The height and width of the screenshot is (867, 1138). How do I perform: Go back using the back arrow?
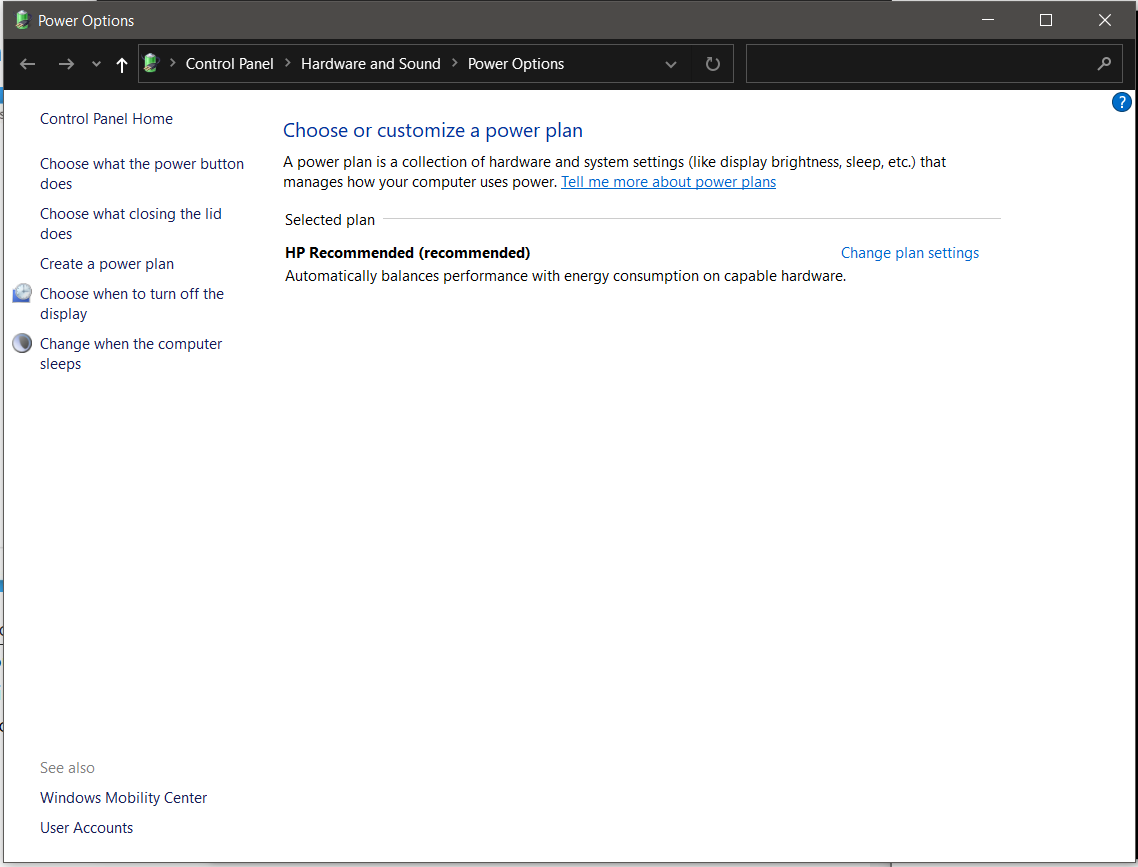pos(28,64)
